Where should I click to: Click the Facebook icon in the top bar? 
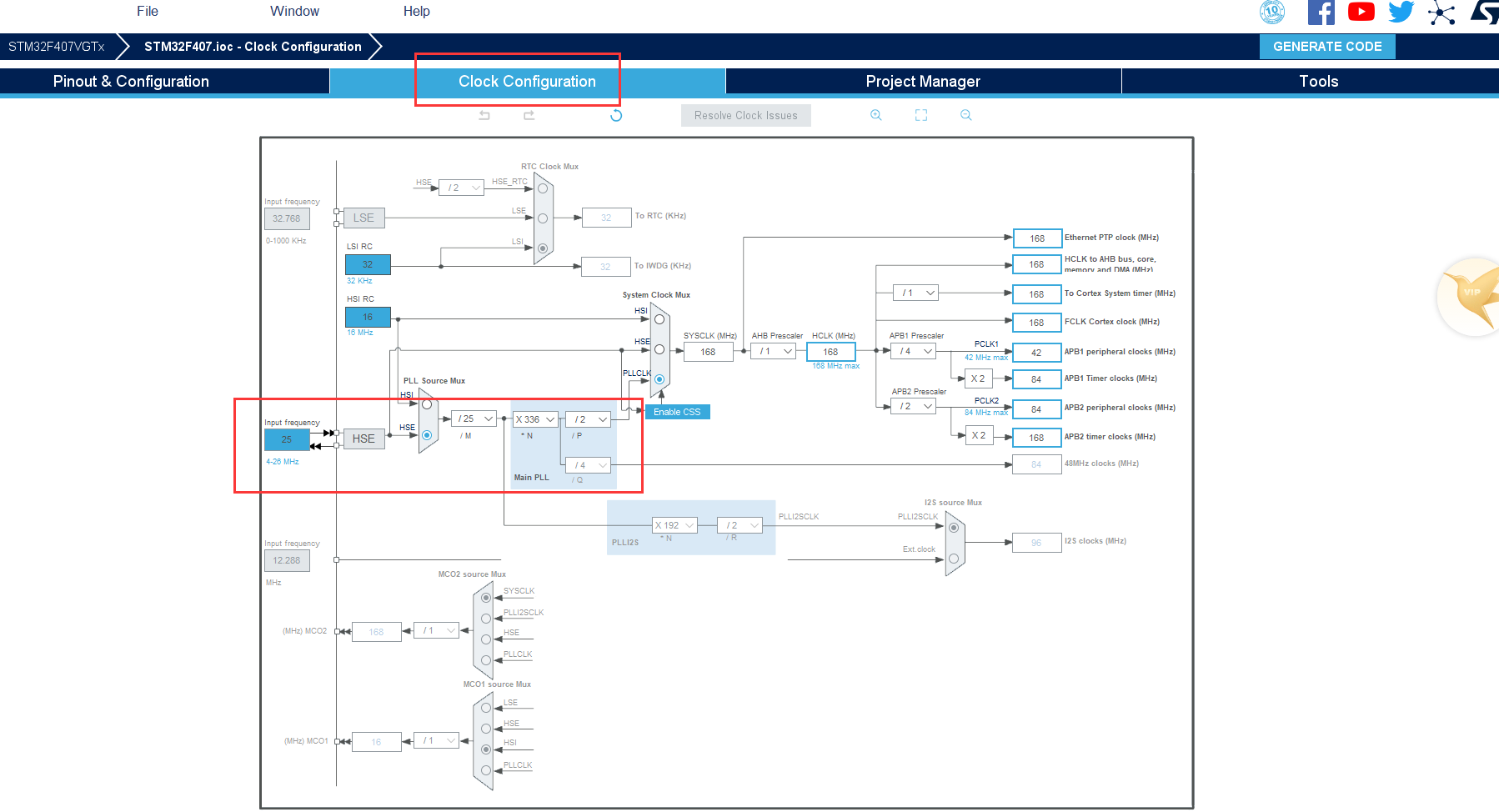click(x=1321, y=12)
